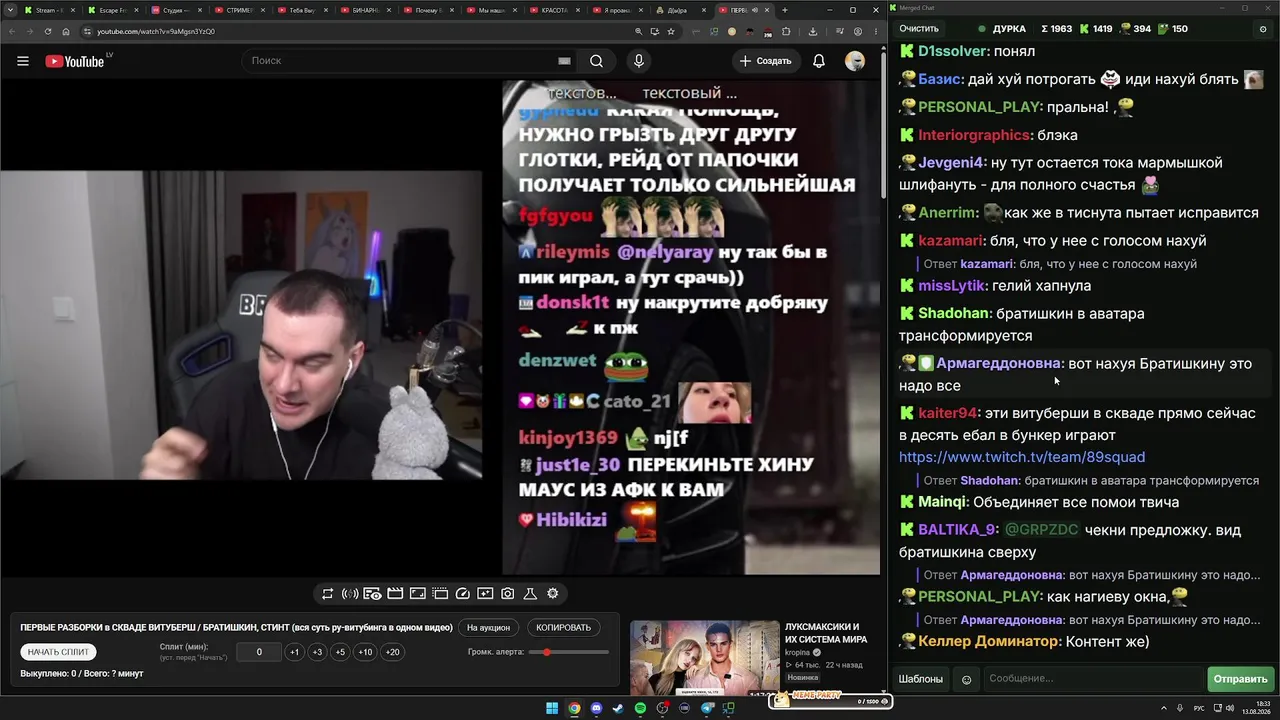Click the 'На аукцион' button
Image resolution: width=1280 pixels, height=720 pixels.
[489, 628]
